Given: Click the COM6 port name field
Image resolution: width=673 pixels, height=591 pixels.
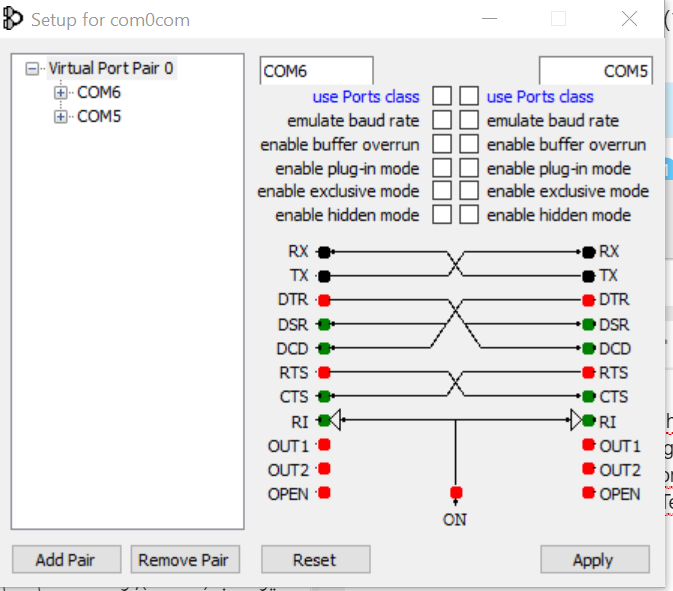Looking at the screenshot, I should point(316,71).
